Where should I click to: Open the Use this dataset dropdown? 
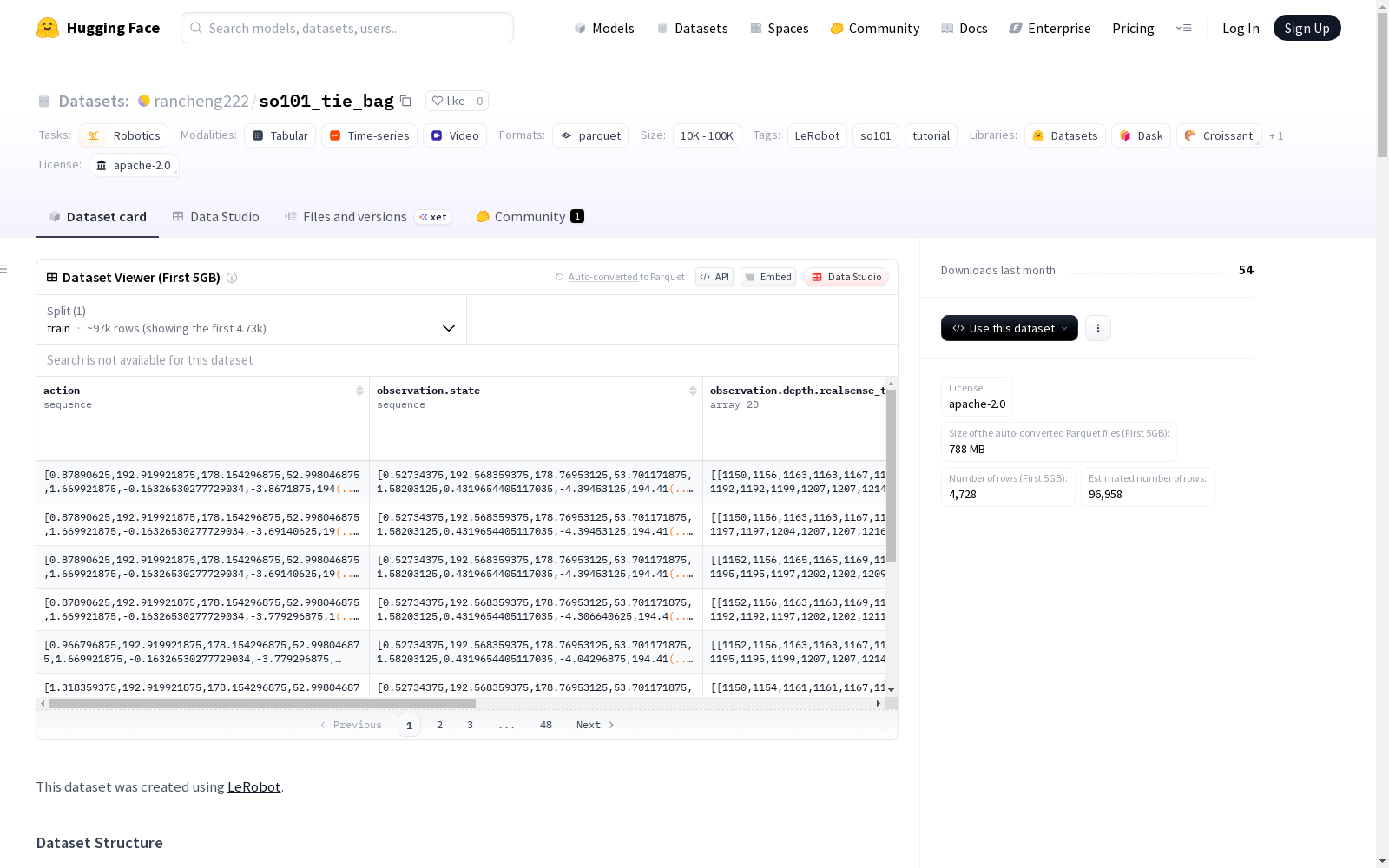[1010, 328]
